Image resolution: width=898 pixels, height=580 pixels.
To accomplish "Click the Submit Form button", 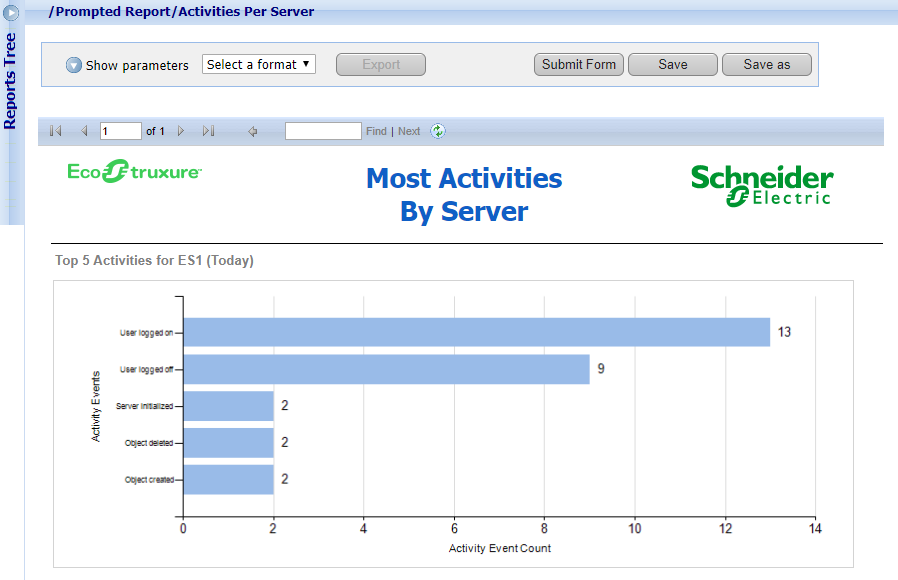I will tap(578, 65).
